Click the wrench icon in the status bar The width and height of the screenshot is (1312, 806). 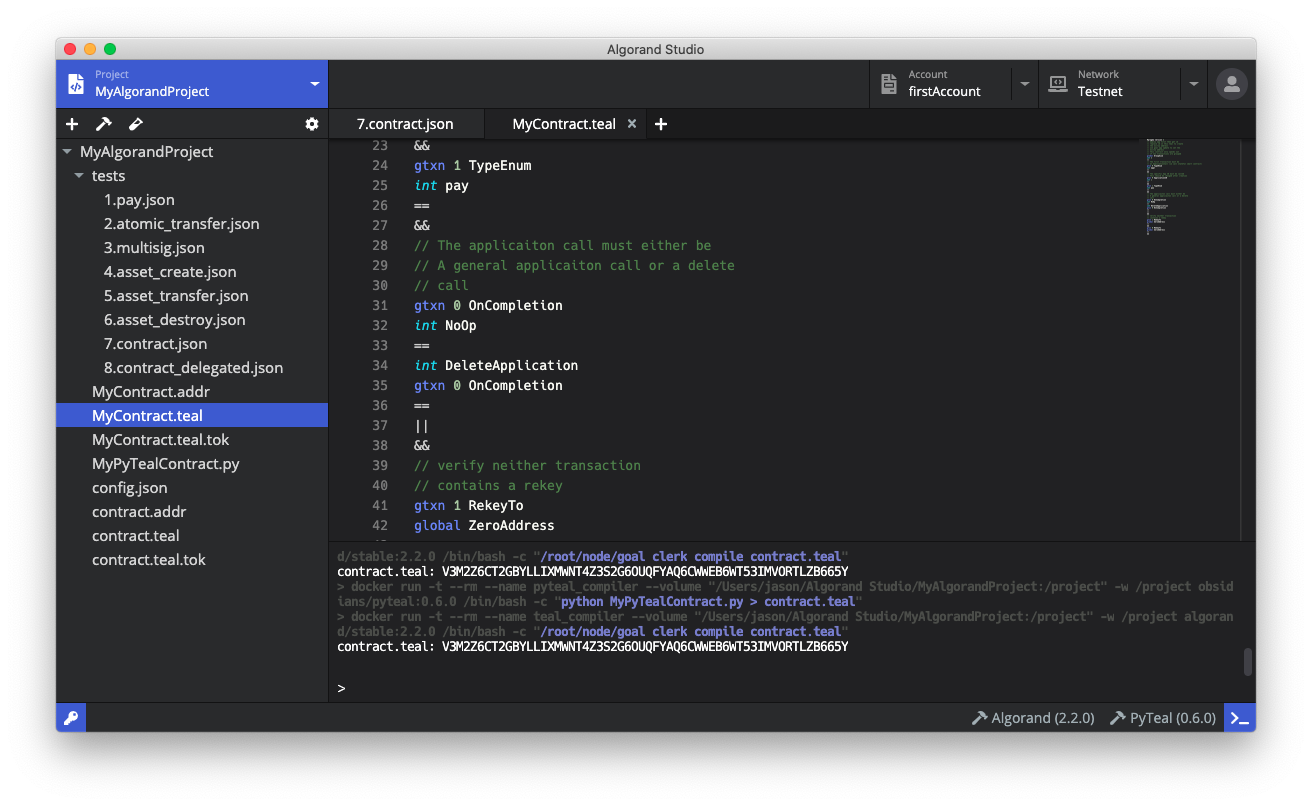click(x=70, y=717)
